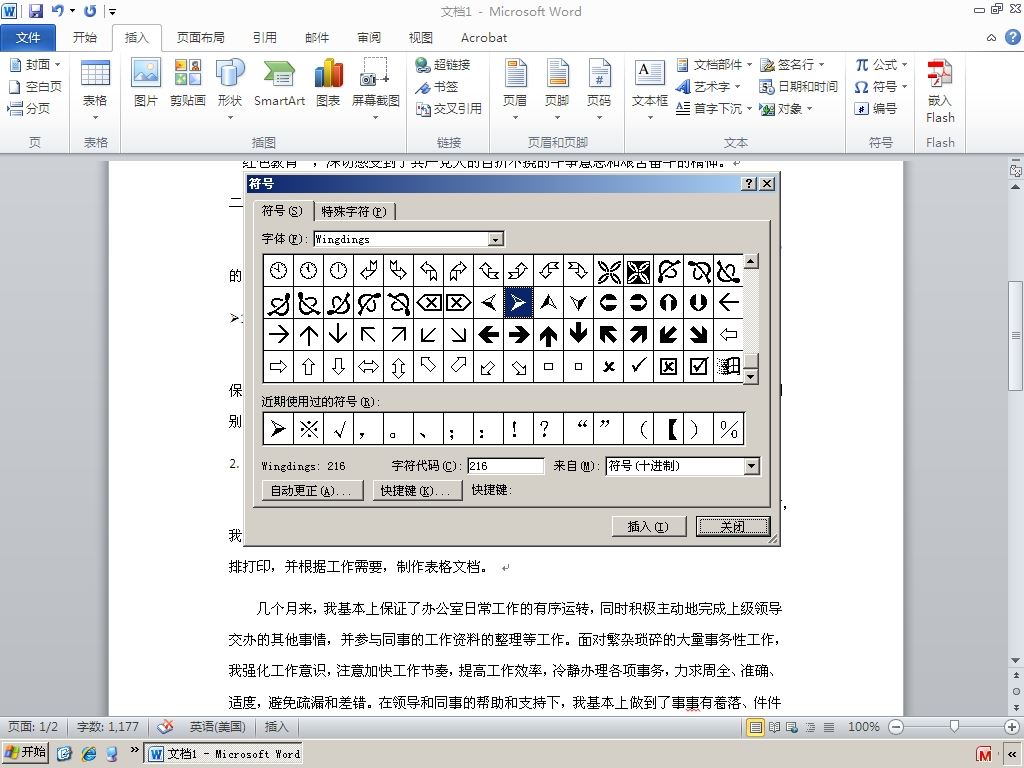Toggle the Insert mode indicator

276,727
